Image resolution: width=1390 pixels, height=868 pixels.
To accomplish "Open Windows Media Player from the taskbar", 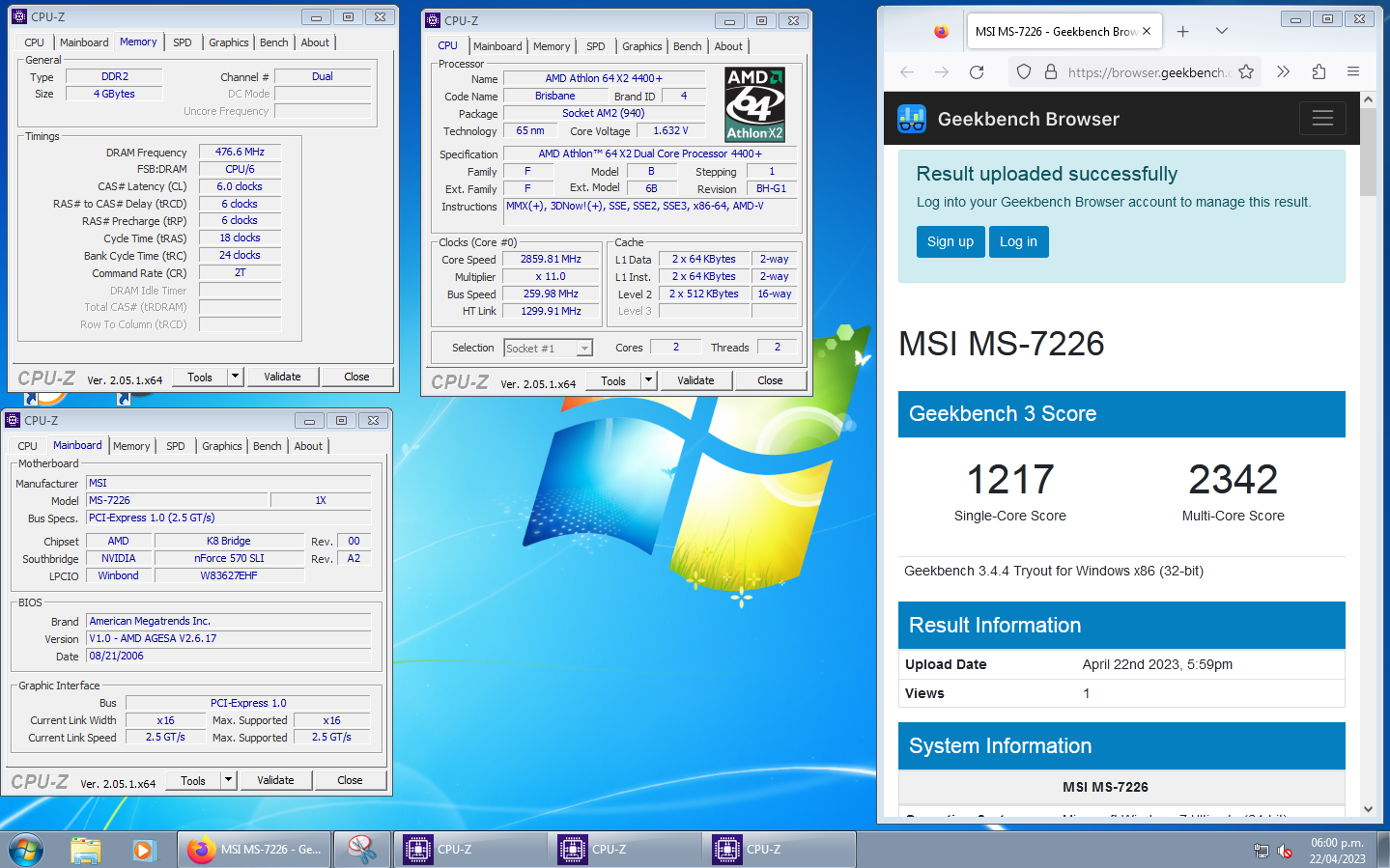I will tap(144, 850).
